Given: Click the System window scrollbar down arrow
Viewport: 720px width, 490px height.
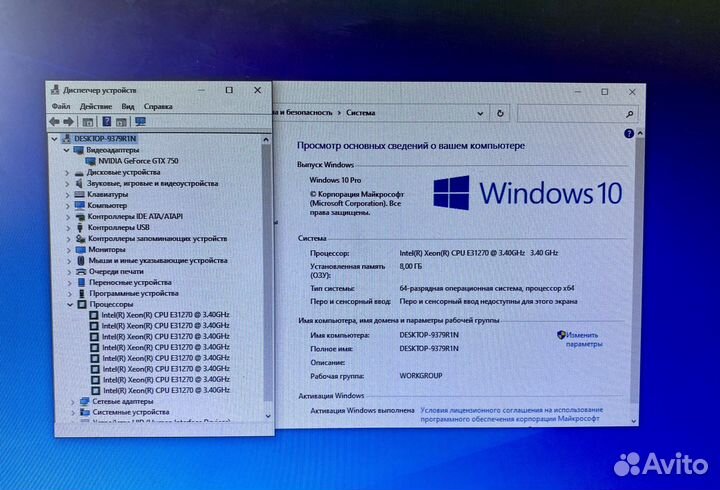Looking at the screenshot, I should [x=634, y=421].
